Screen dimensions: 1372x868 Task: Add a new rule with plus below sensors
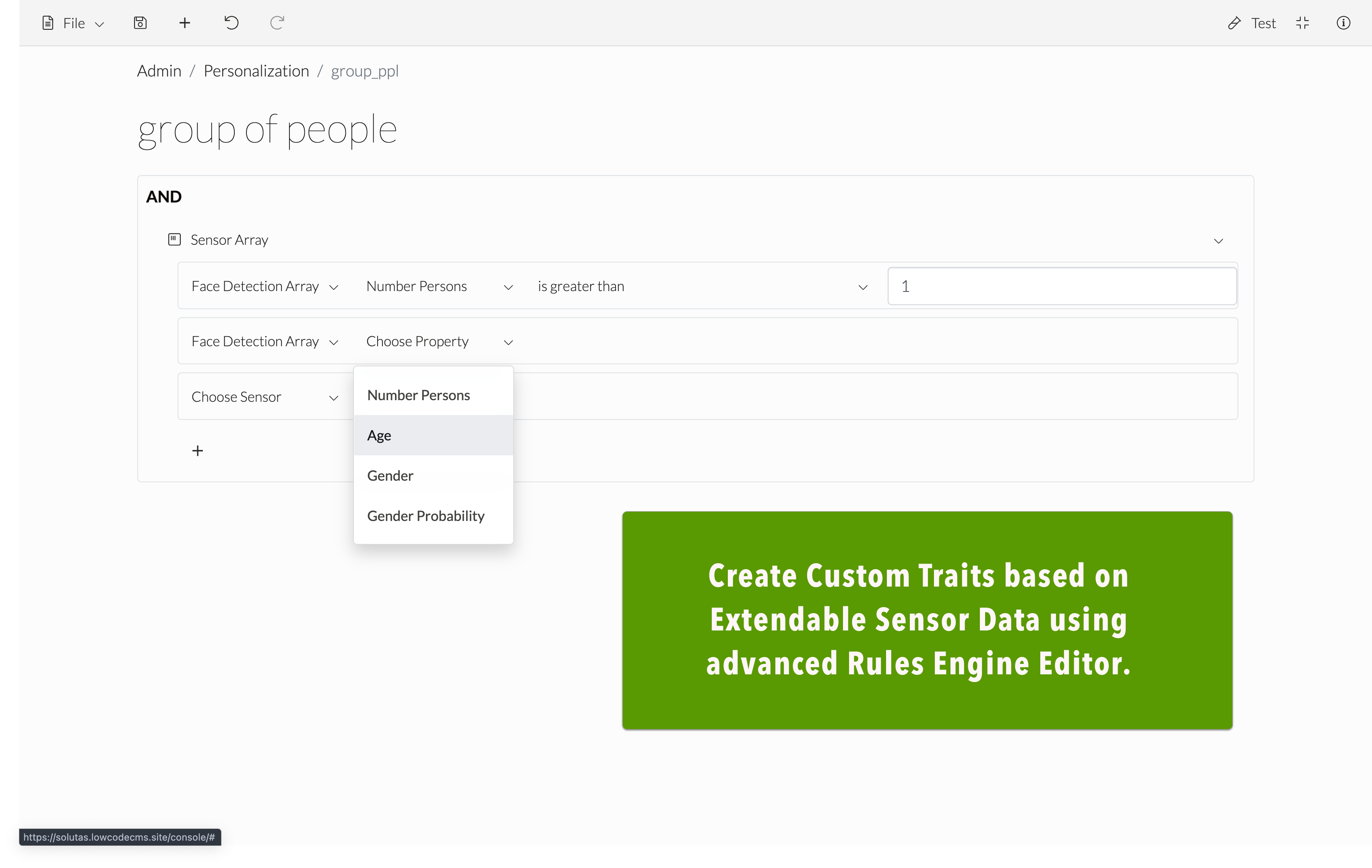(x=198, y=451)
